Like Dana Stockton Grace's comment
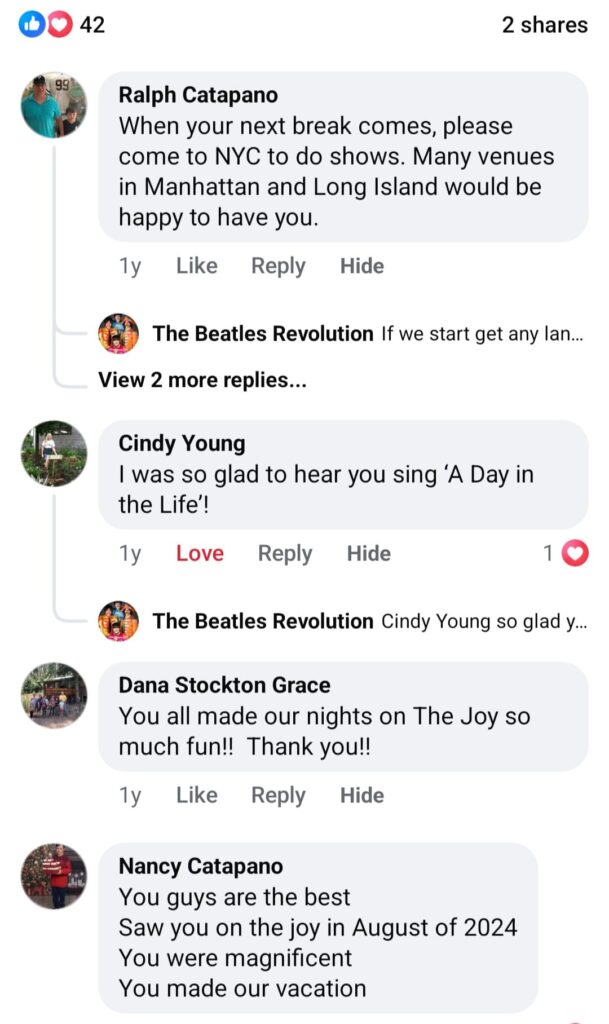 point(196,796)
